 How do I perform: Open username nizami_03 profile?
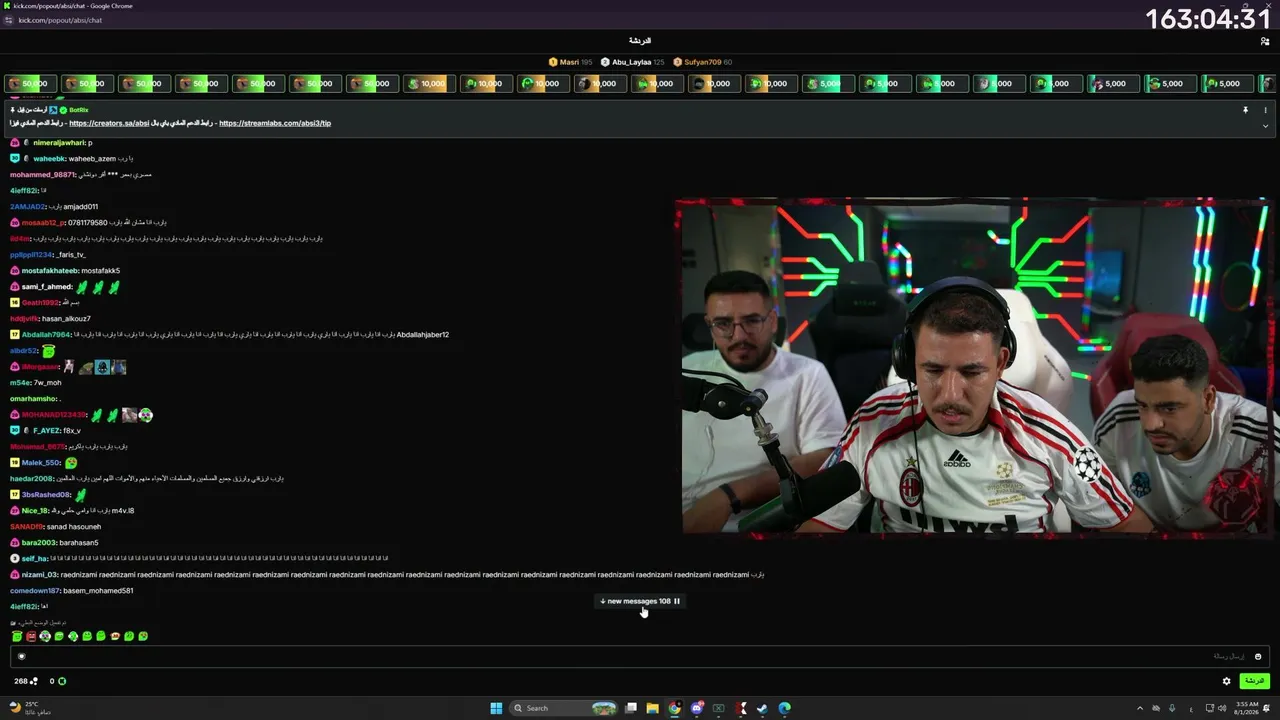click(x=39, y=575)
